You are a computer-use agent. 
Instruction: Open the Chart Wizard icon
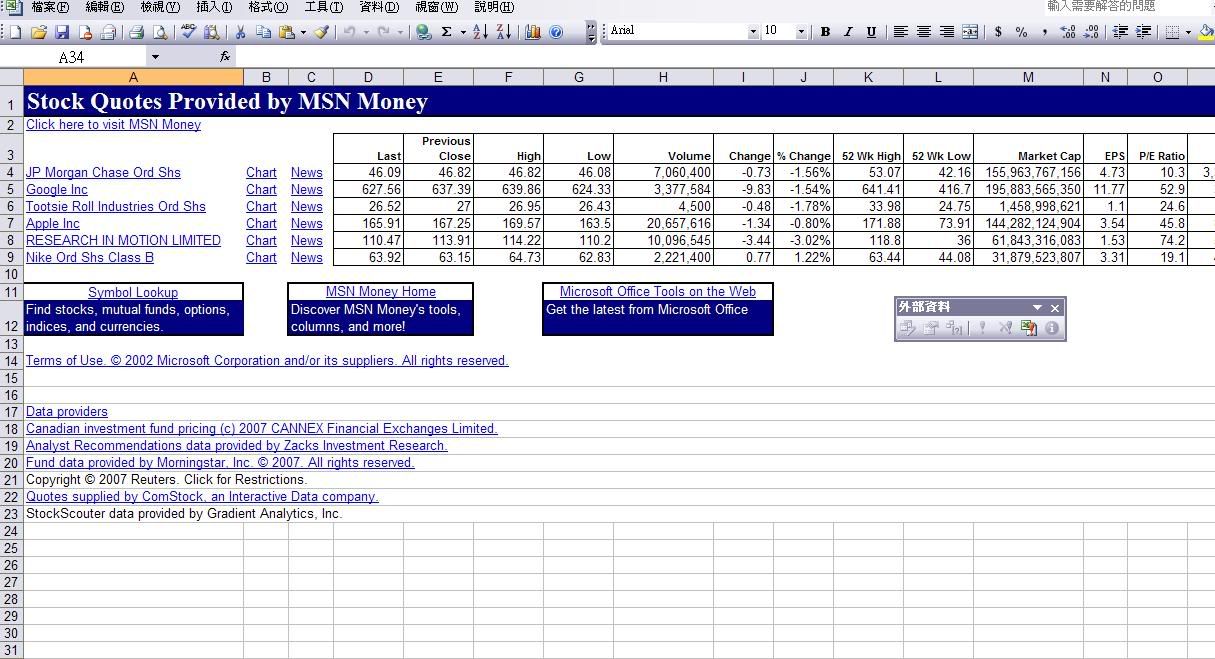[533, 32]
